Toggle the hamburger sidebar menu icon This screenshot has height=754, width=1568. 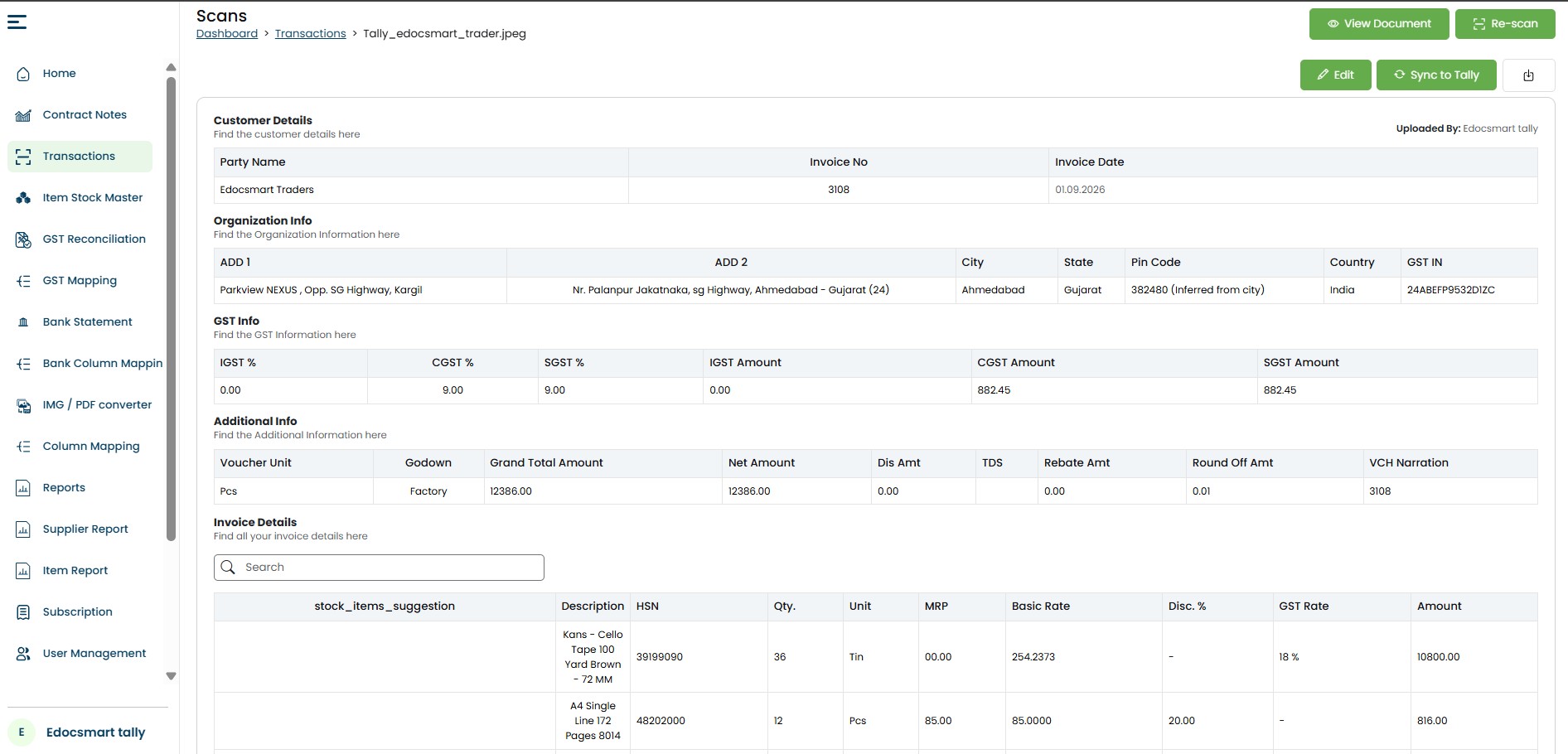coord(17,22)
